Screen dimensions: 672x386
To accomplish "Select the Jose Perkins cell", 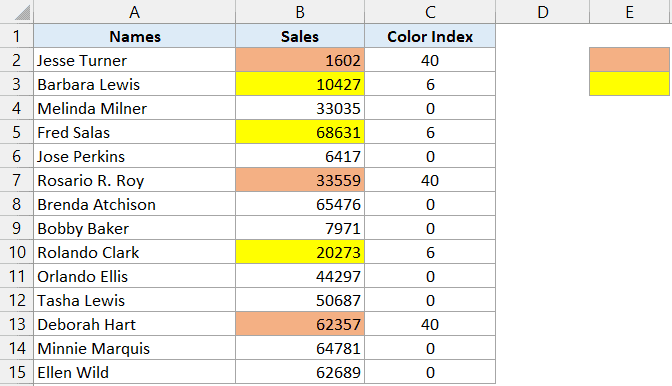I will [x=135, y=156].
